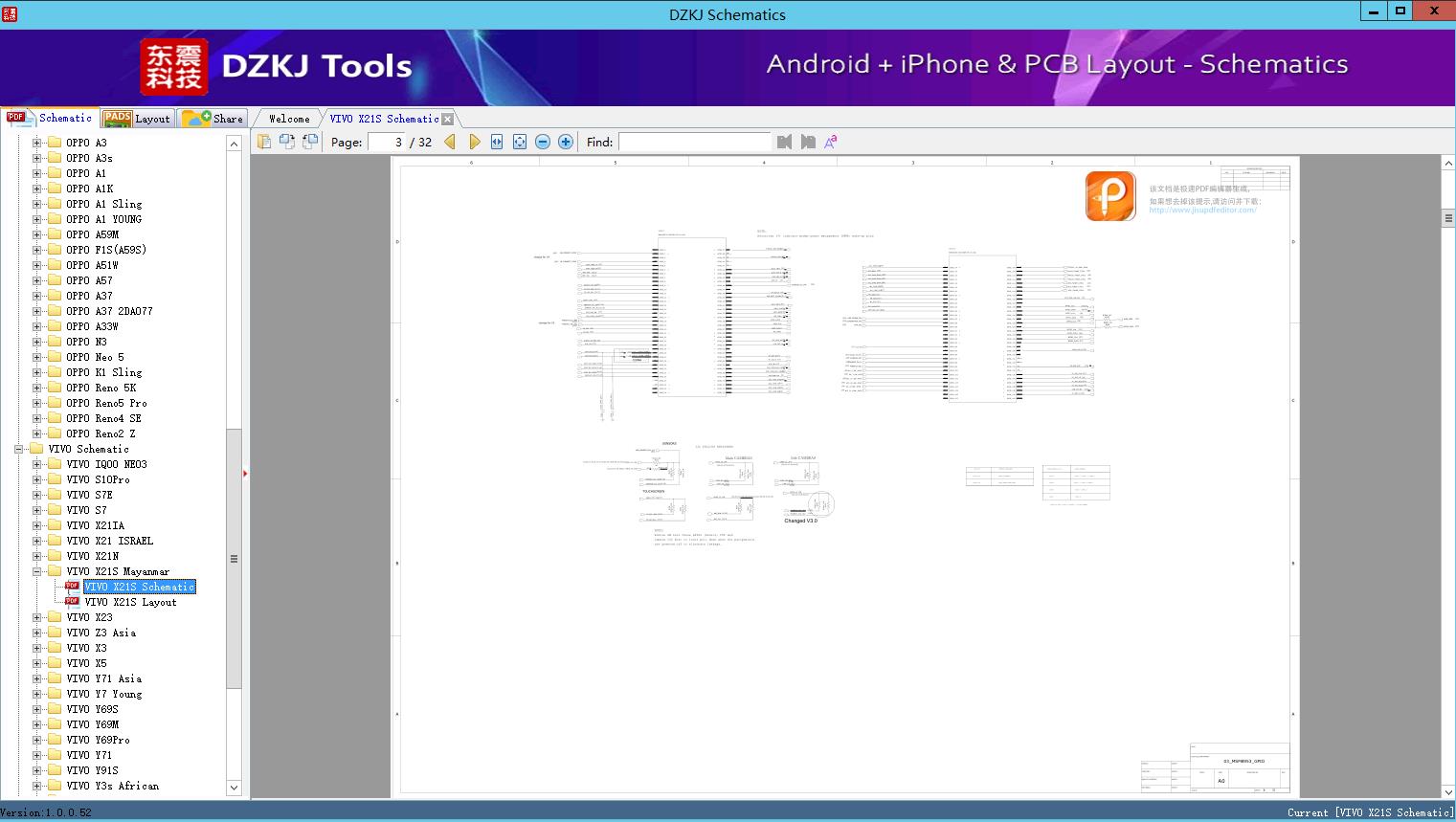
Task: Select OPPO Reno2 Z entry
Action: (x=101, y=433)
